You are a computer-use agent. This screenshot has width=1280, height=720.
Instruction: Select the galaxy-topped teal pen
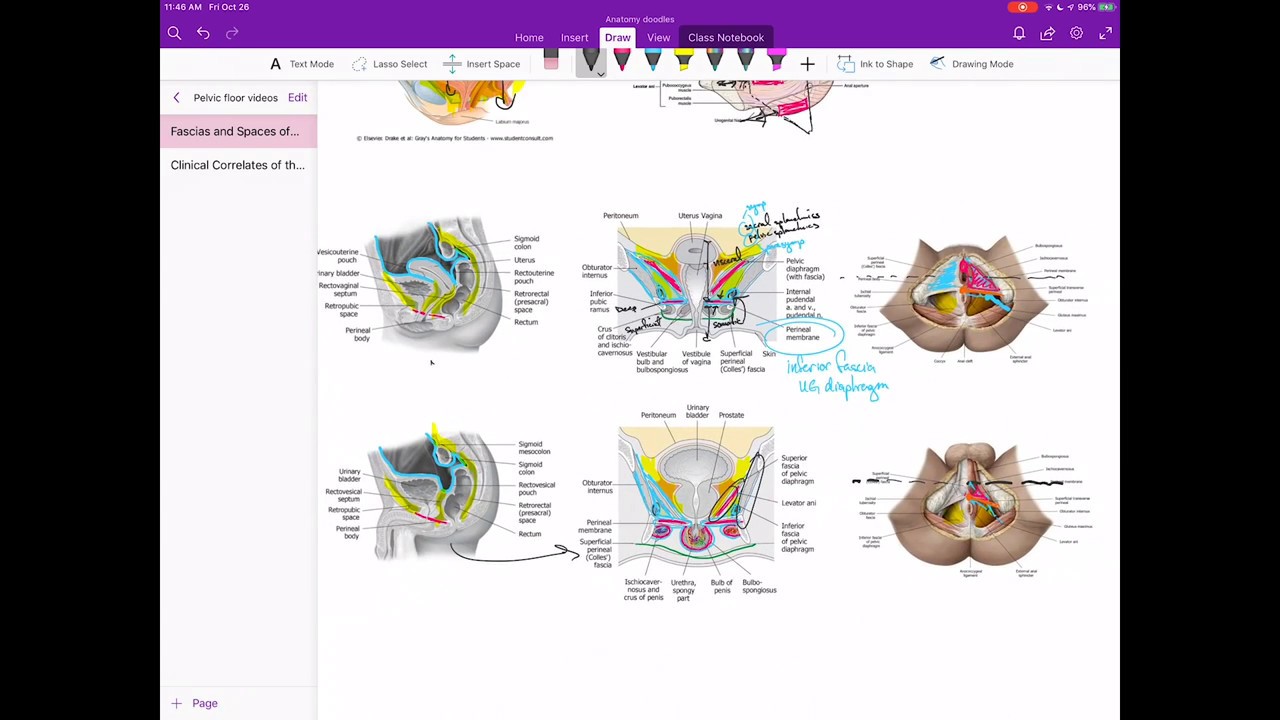pos(746,62)
